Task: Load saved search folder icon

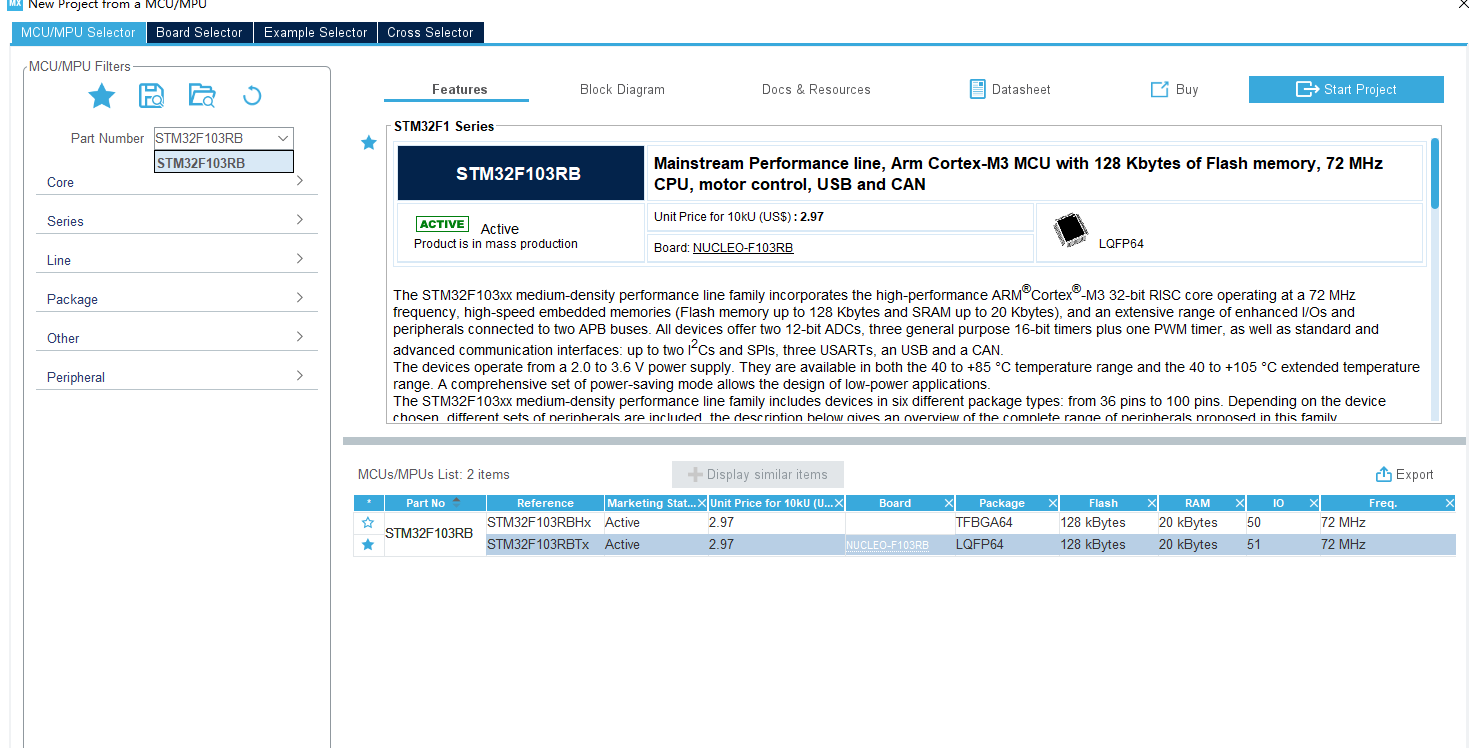Action: click(x=202, y=96)
